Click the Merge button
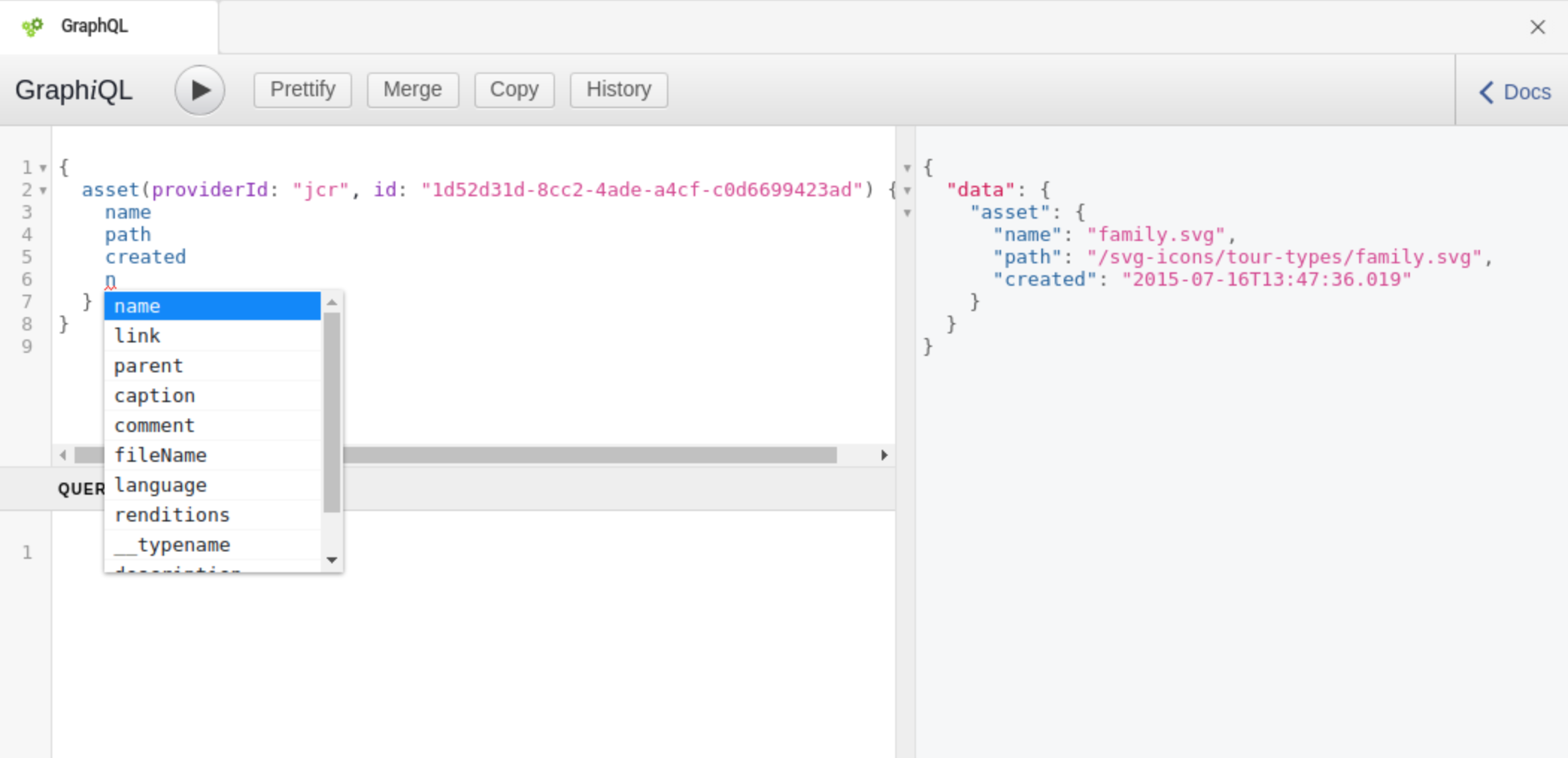This screenshot has width=1568, height=758. tap(413, 90)
